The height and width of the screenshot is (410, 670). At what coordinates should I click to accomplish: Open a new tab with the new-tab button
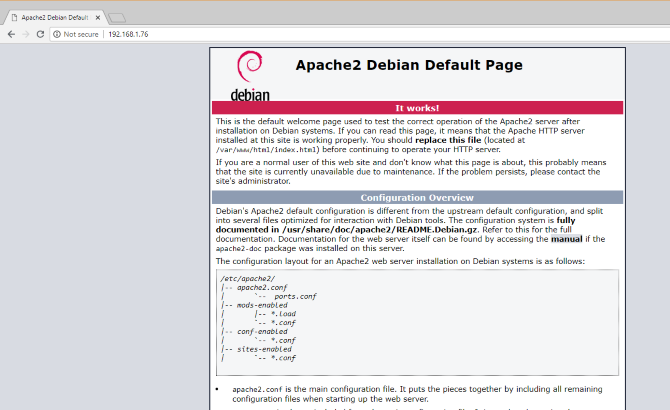click(x=117, y=18)
